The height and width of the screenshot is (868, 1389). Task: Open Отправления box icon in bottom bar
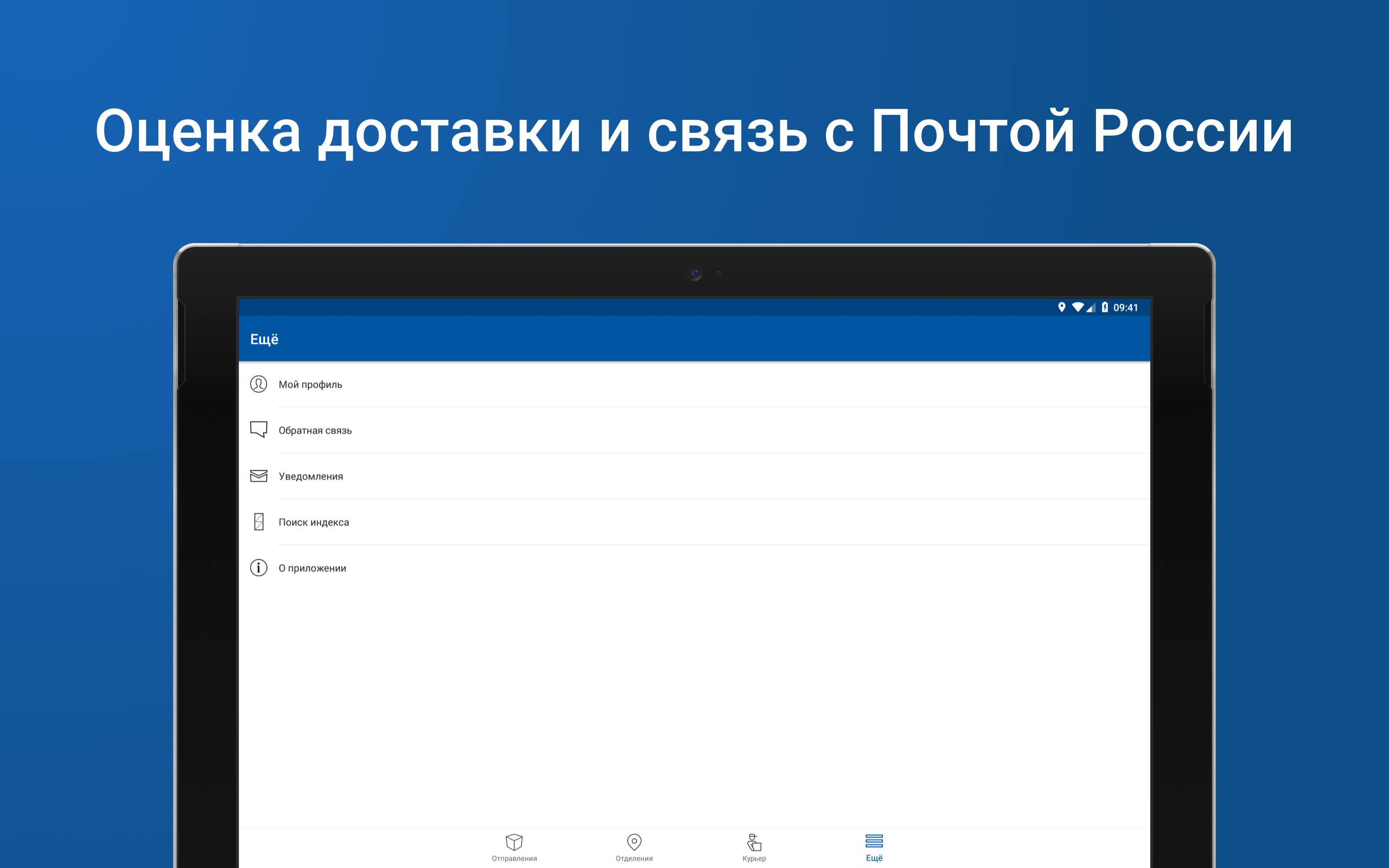514,842
